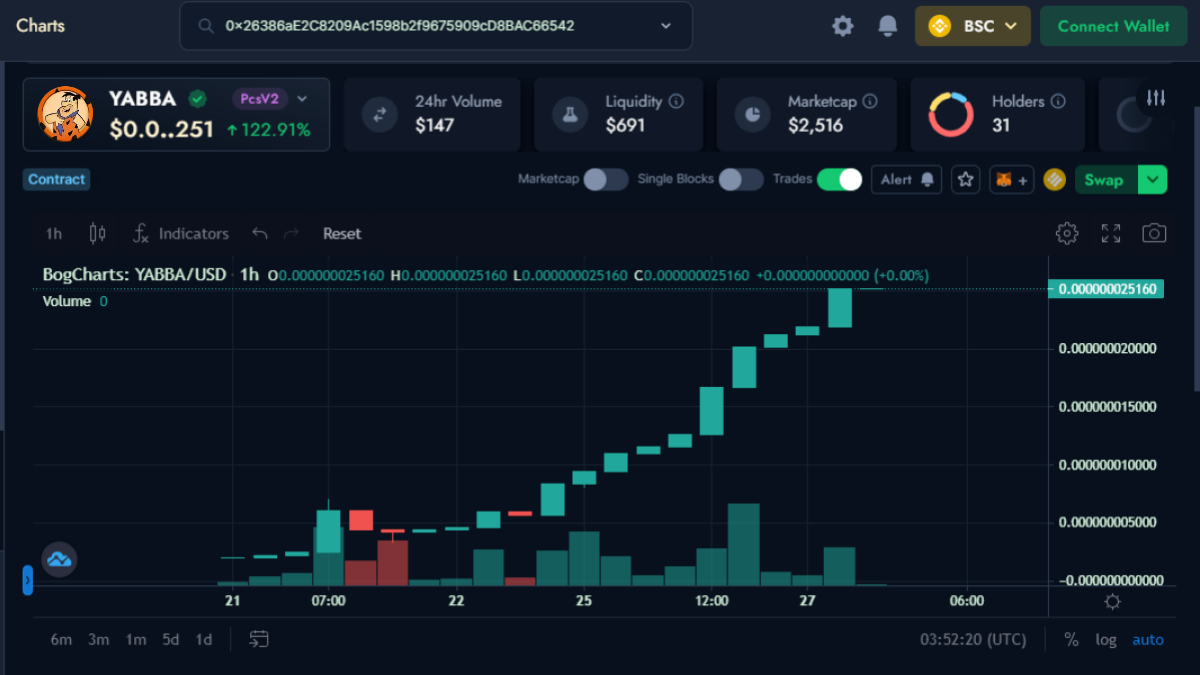Image resolution: width=1200 pixels, height=675 pixels.
Task: Click the Volume indicator label
Action: pyautogui.click(x=67, y=301)
